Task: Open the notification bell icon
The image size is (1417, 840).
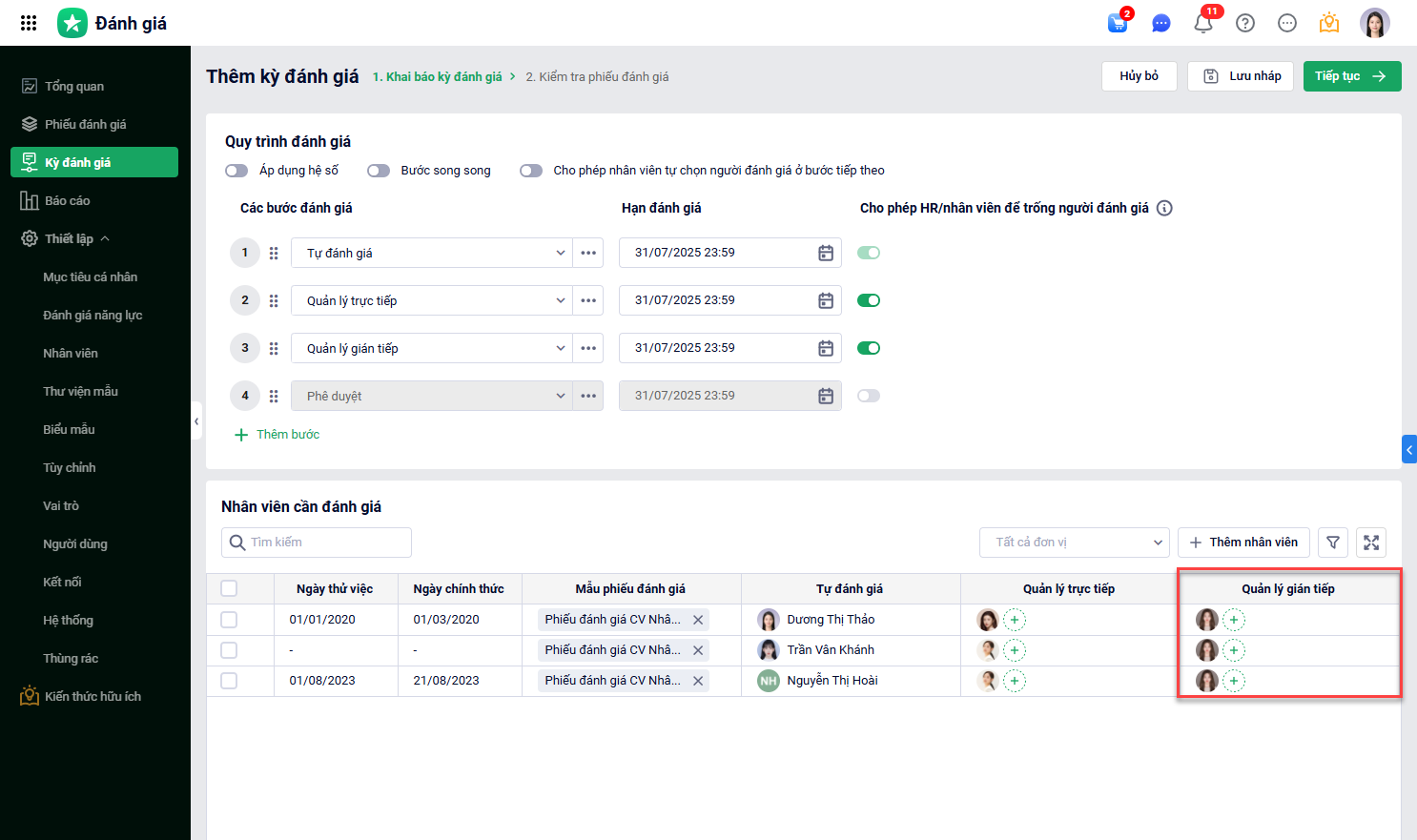Action: [x=1203, y=23]
